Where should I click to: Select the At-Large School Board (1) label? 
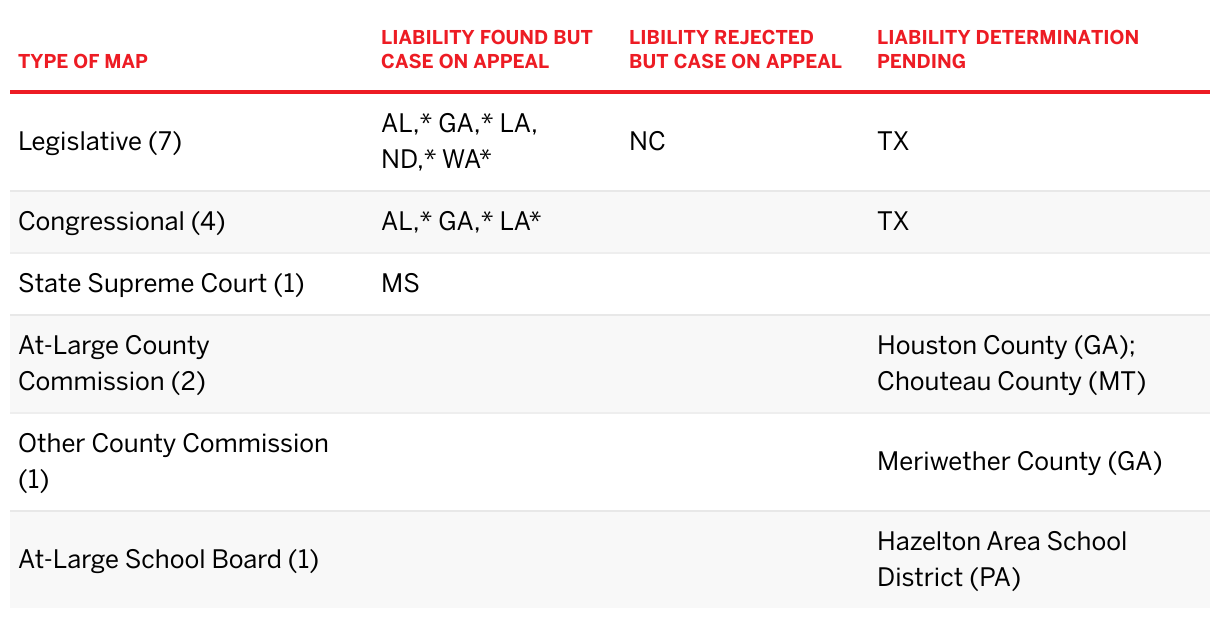[x=168, y=559]
